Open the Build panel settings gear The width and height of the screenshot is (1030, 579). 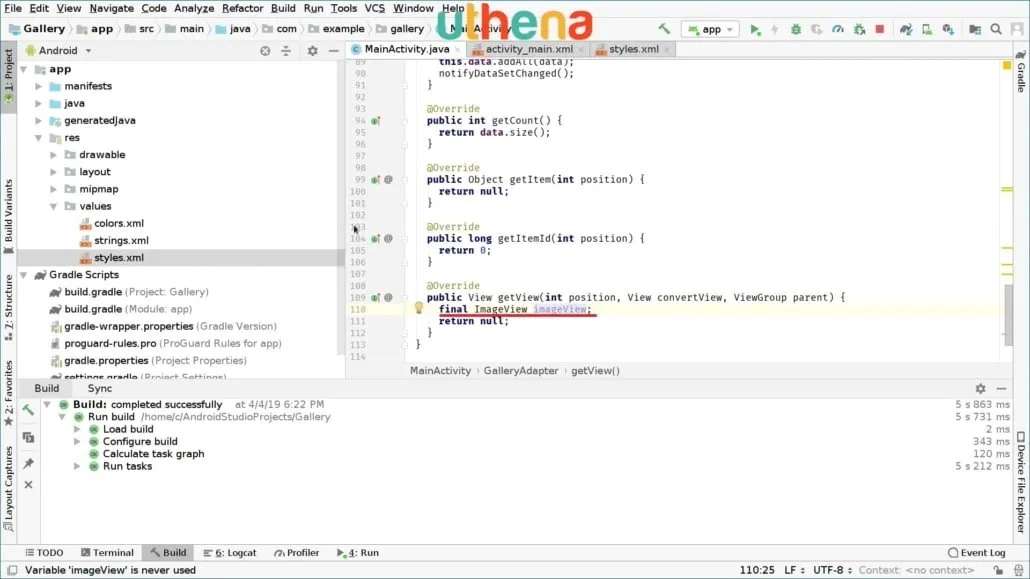click(x=980, y=388)
